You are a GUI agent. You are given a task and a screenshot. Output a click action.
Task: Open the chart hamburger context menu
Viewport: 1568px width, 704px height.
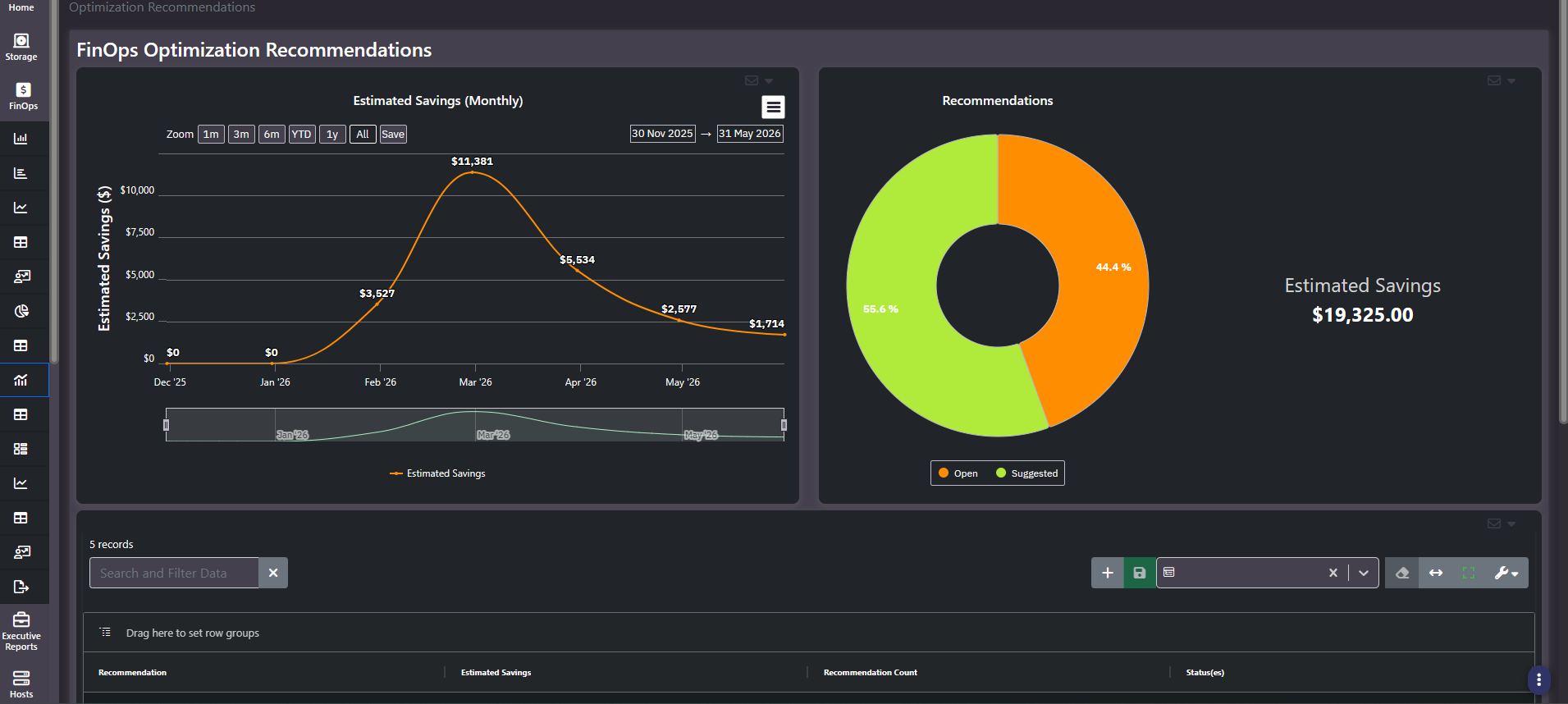click(773, 107)
